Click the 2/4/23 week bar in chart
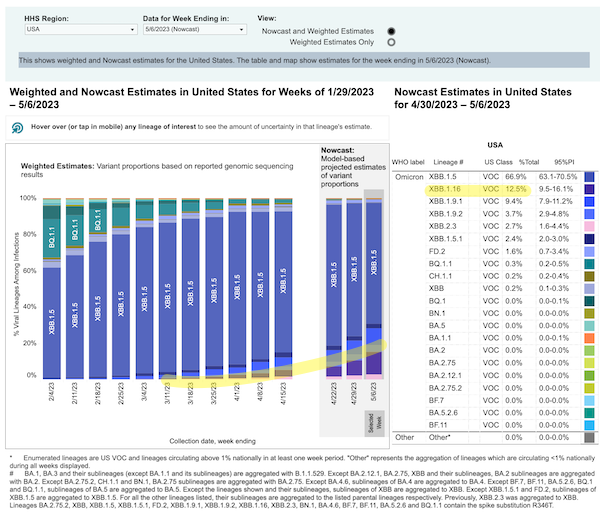600x520 pixels. click(52, 289)
